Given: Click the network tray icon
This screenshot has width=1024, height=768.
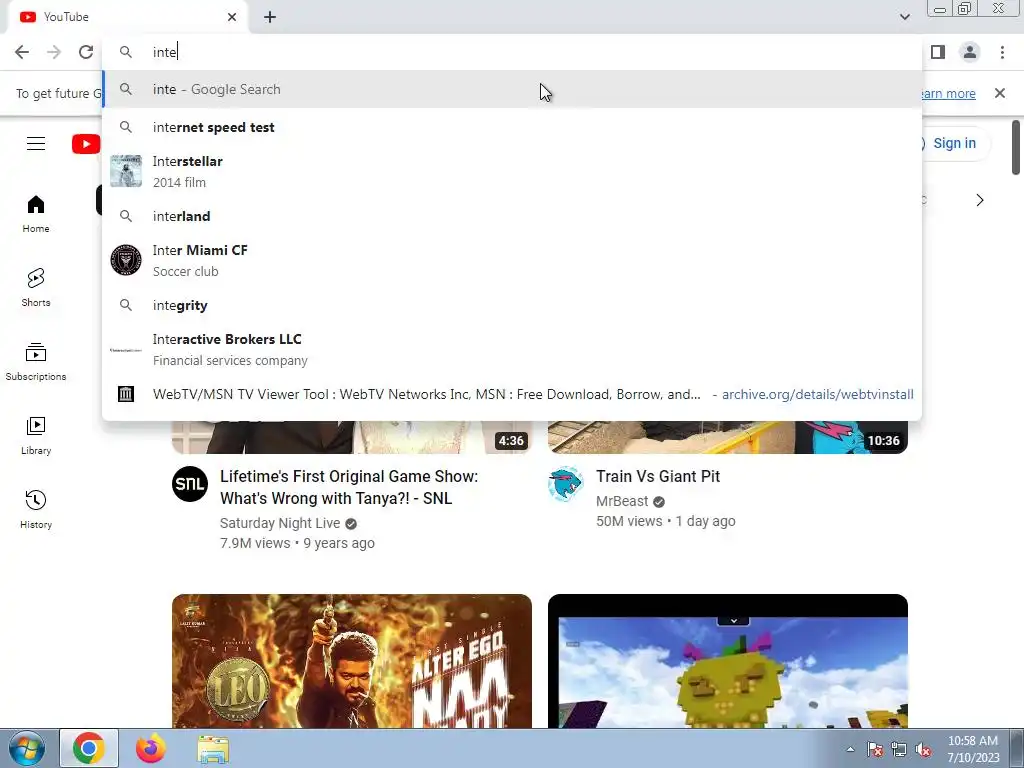Looking at the screenshot, I should point(899,749).
